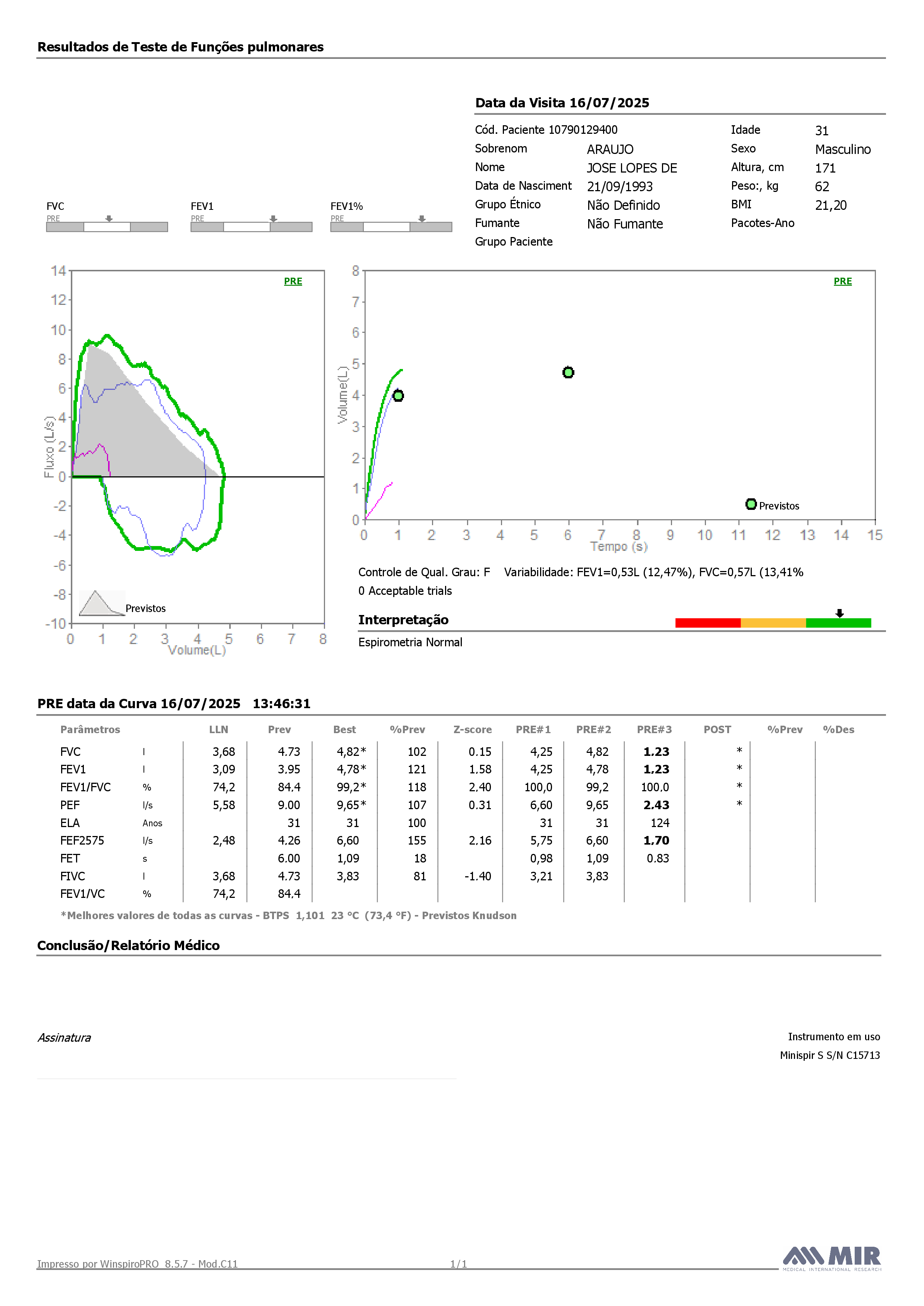Viewport: 924px width, 1306px height.
Task: Click the PRE#3 column header
Action: 654,730
